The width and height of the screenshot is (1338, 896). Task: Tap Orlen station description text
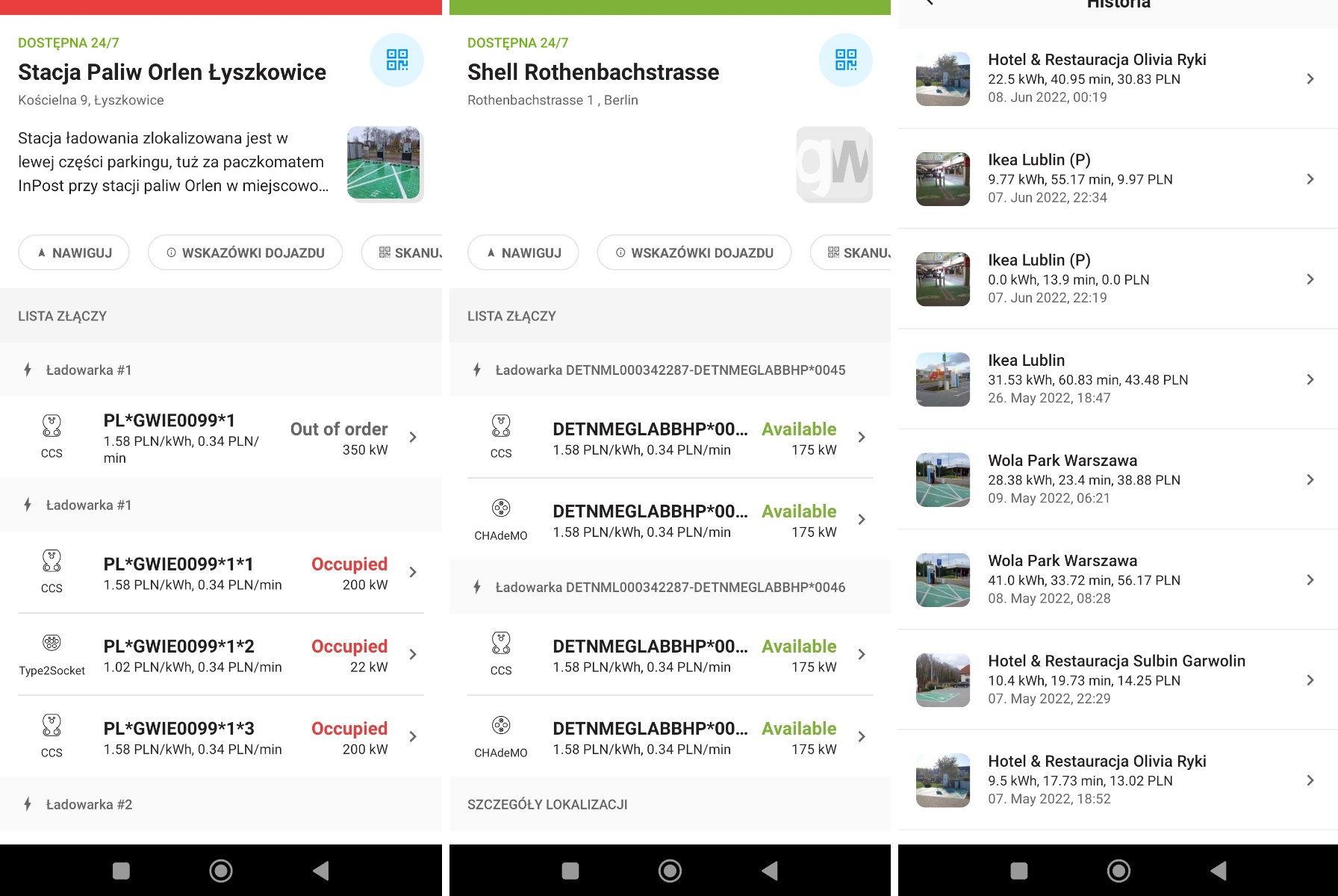click(x=173, y=162)
